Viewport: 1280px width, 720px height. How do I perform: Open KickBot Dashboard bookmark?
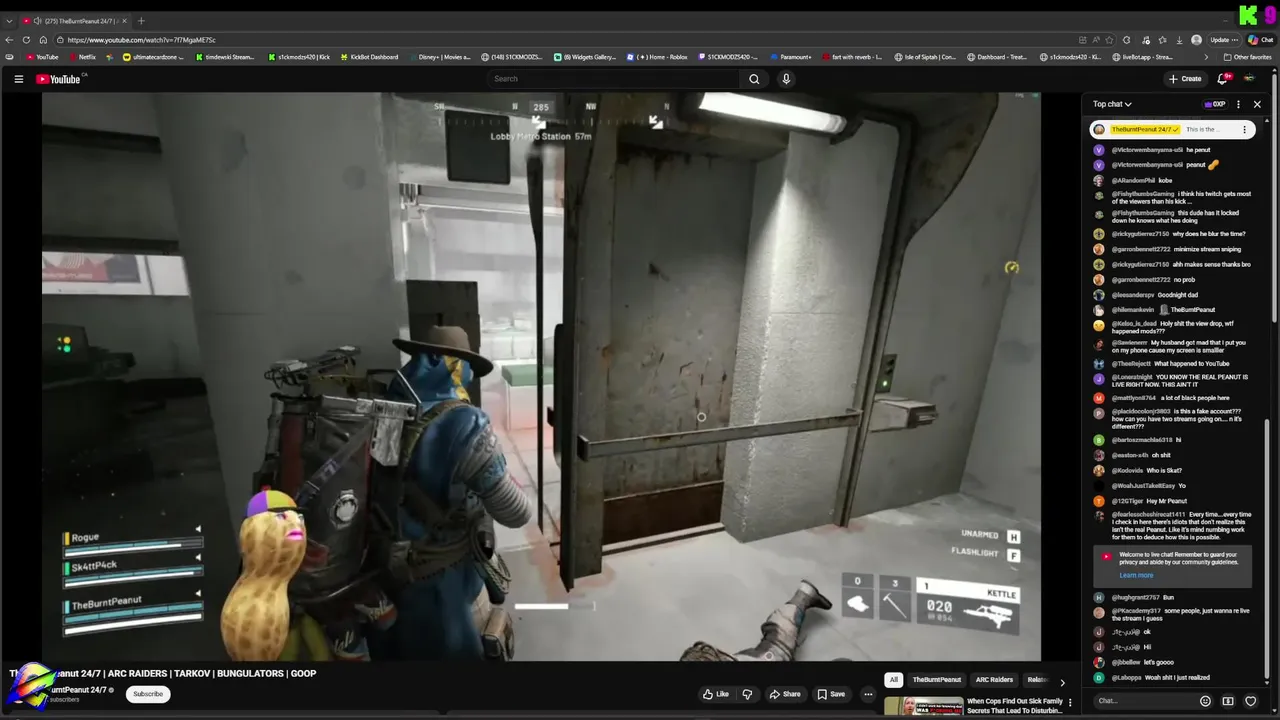coord(369,57)
